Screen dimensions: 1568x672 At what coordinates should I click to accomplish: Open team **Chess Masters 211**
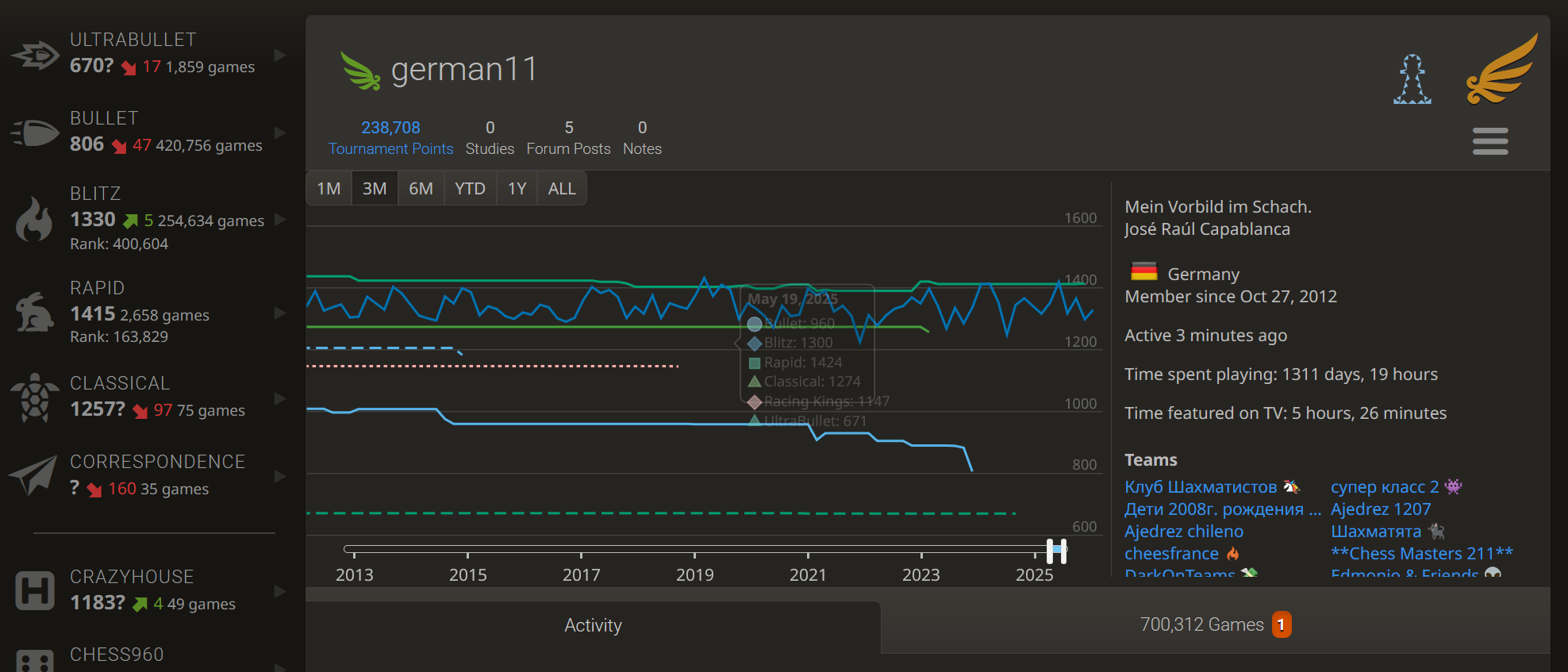[1422, 553]
